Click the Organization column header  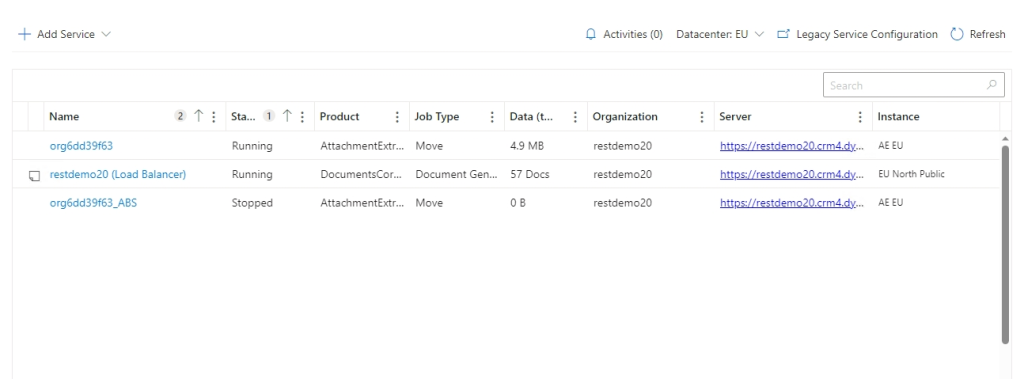pos(625,116)
